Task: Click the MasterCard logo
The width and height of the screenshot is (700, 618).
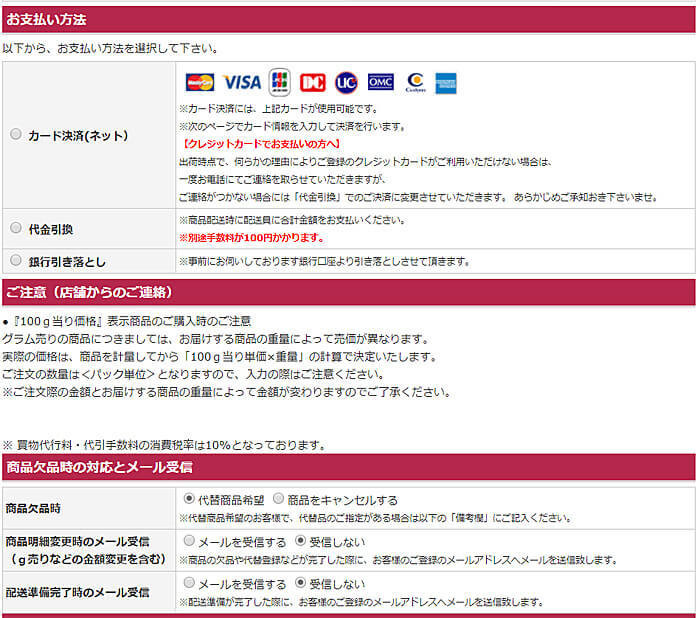Action: (200, 82)
